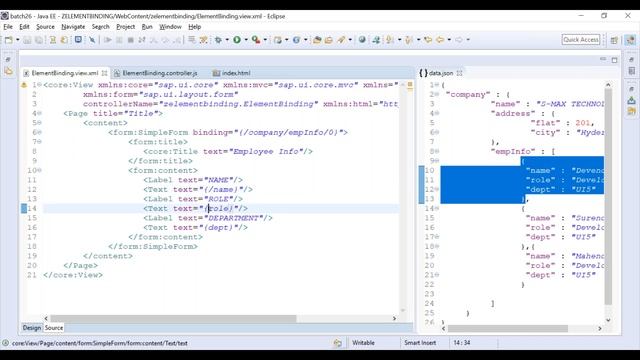The image size is (640, 360).
Task: Open the Window menu
Action: pos(170,27)
